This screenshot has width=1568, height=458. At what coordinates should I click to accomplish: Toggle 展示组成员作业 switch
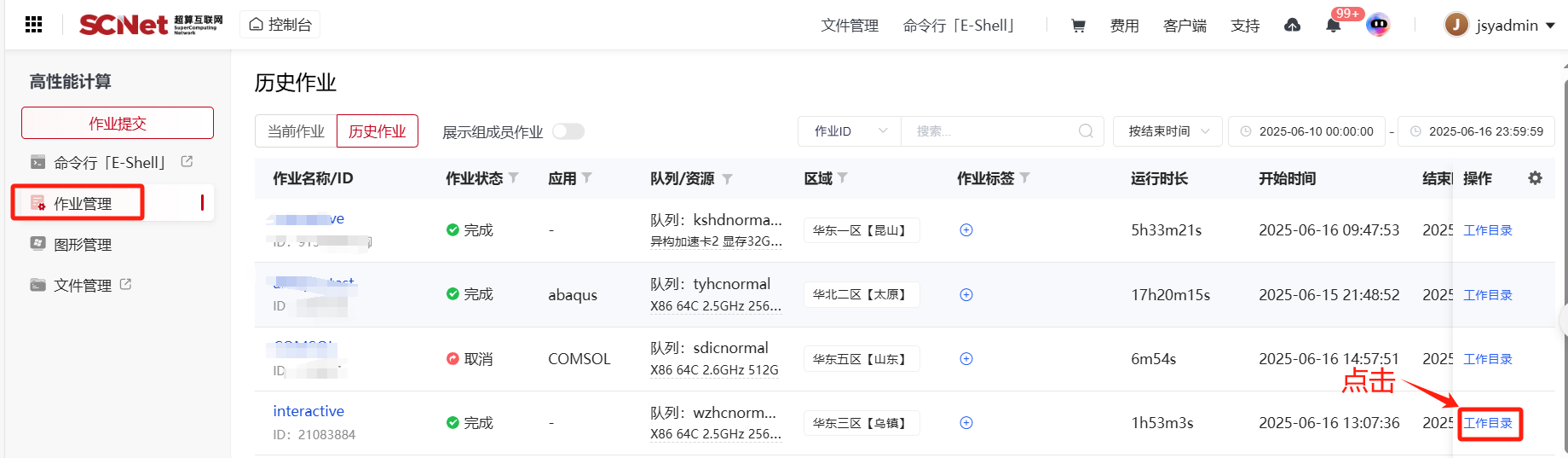click(568, 131)
